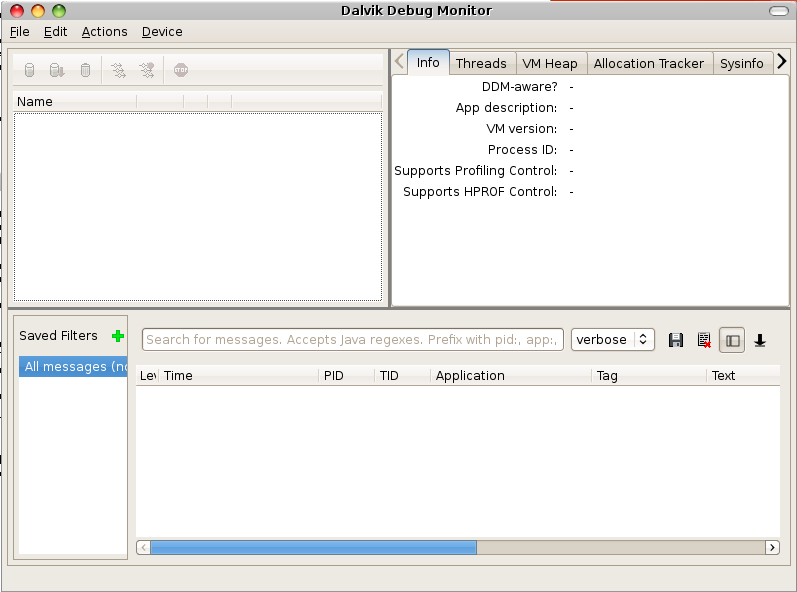Viewport: 797px width, 592px height.
Task: Click the yellow minimize window button
Action: click(38, 11)
